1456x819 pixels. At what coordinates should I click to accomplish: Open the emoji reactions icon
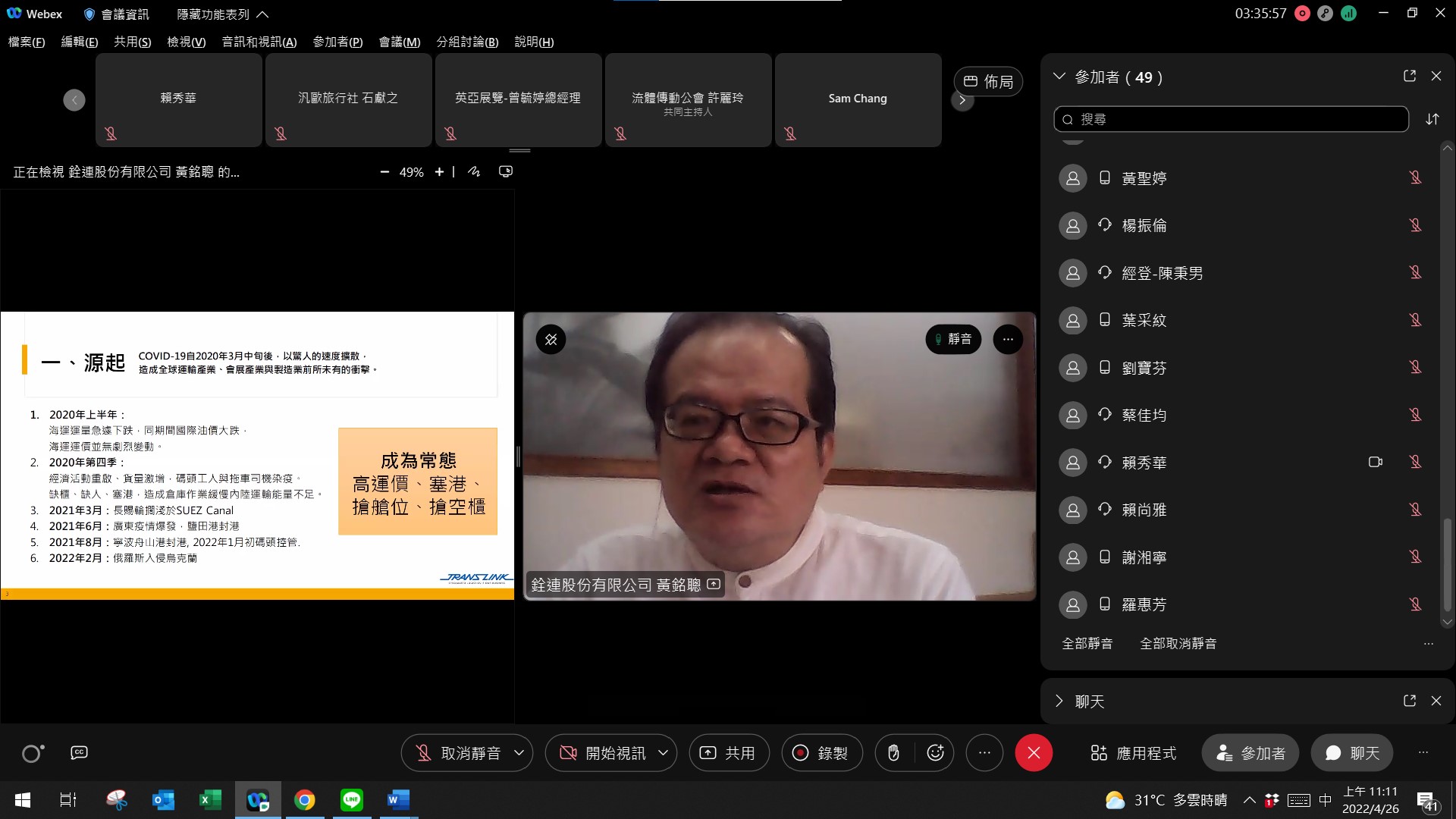pyautogui.click(x=935, y=753)
